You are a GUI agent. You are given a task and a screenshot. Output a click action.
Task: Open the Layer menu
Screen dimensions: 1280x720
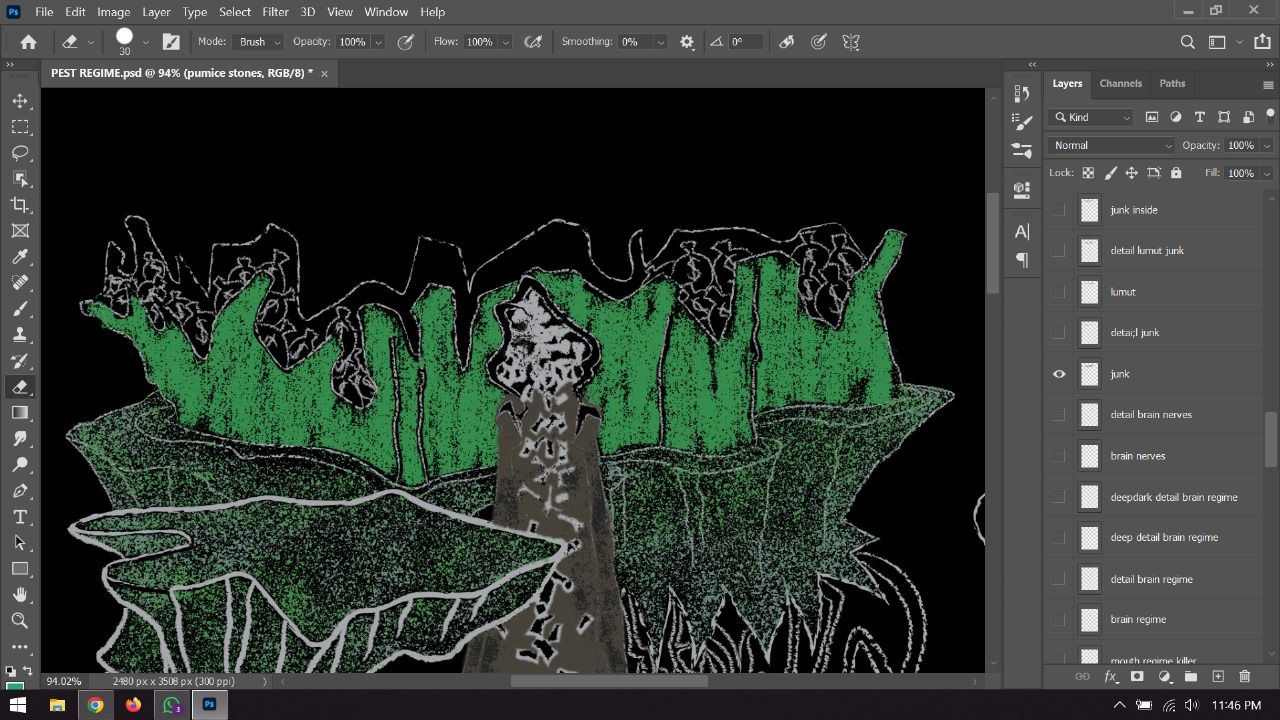(156, 12)
